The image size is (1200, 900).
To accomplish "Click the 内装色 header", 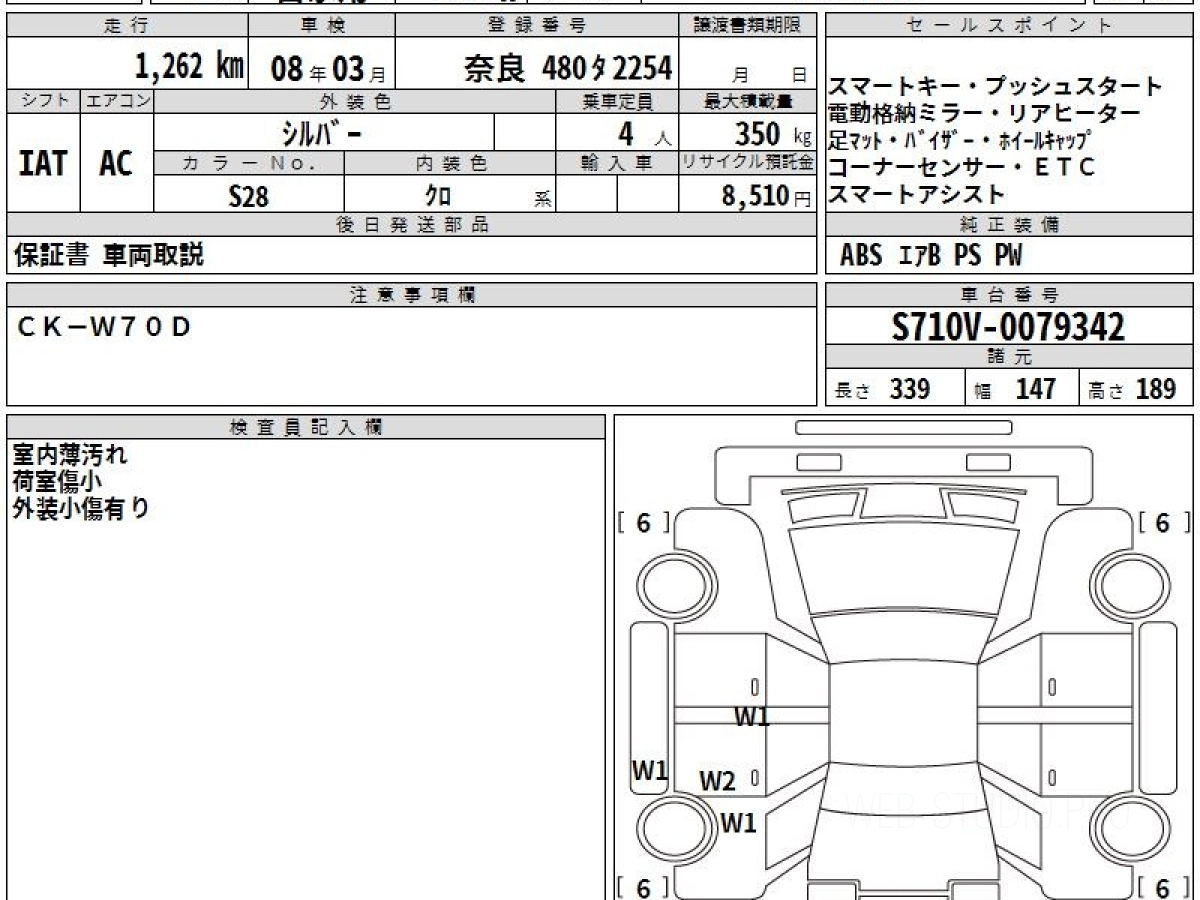I will tap(451, 163).
